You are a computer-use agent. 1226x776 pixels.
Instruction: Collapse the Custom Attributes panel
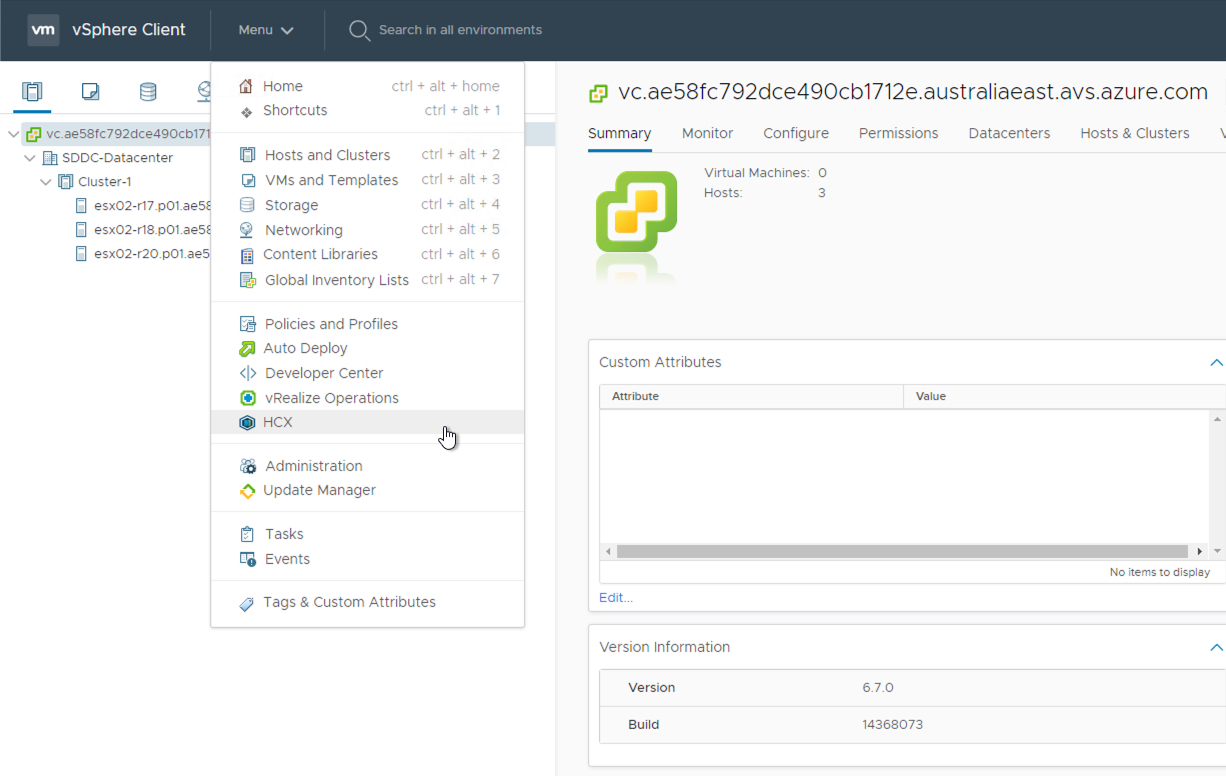[x=1216, y=362]
